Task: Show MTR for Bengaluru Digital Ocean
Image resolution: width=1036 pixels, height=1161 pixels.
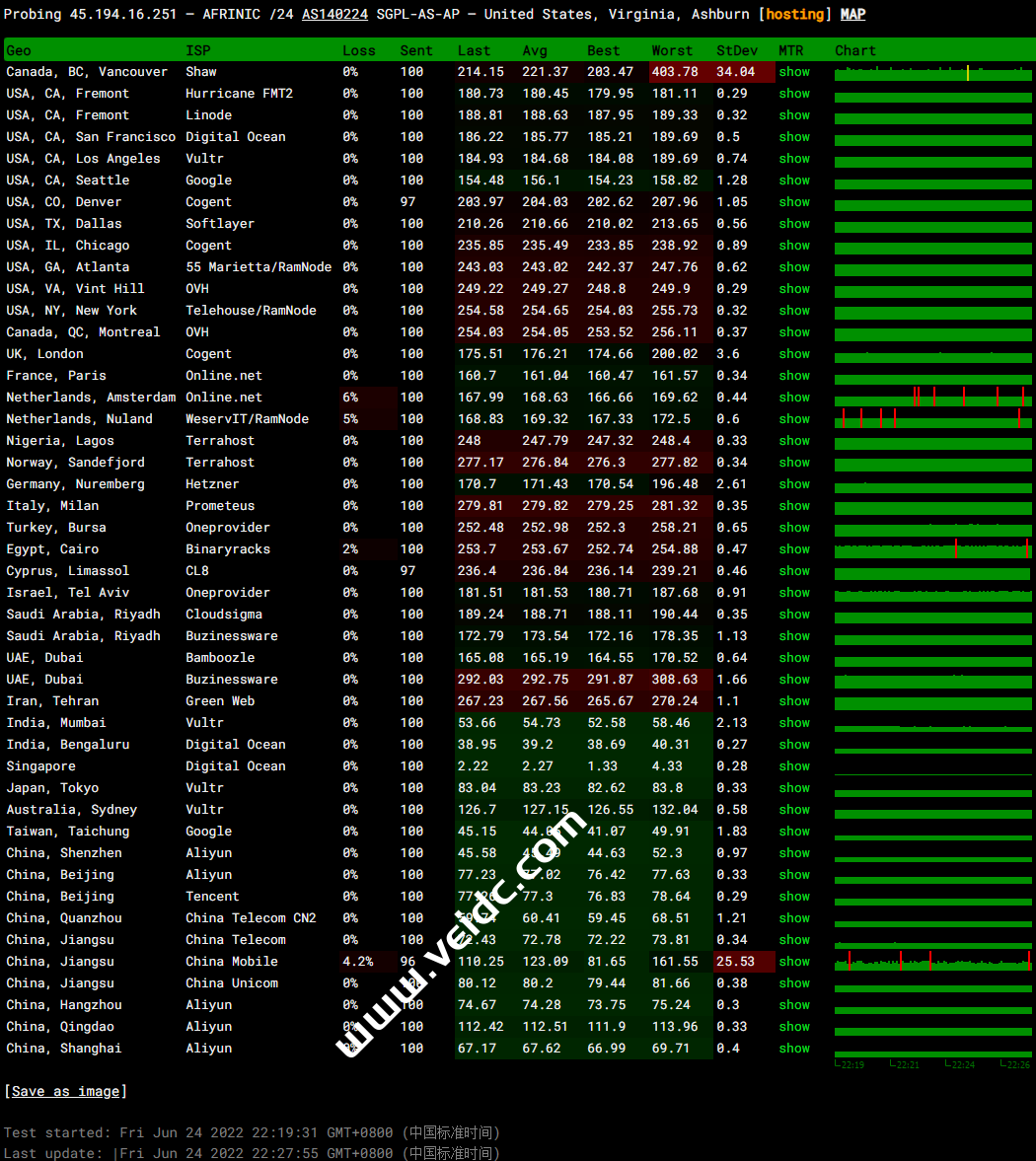Action: [x=794, y=745]
